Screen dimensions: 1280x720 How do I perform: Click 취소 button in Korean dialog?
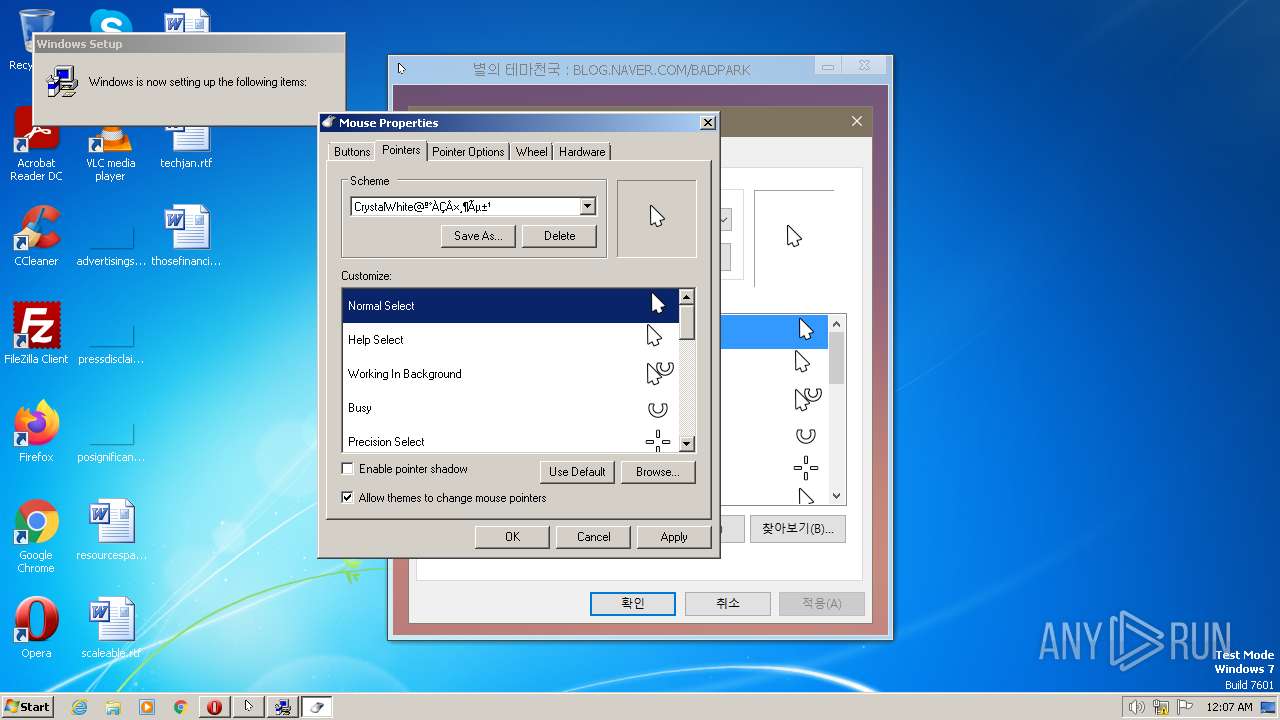pyautogui.click(x=728, y=603)
